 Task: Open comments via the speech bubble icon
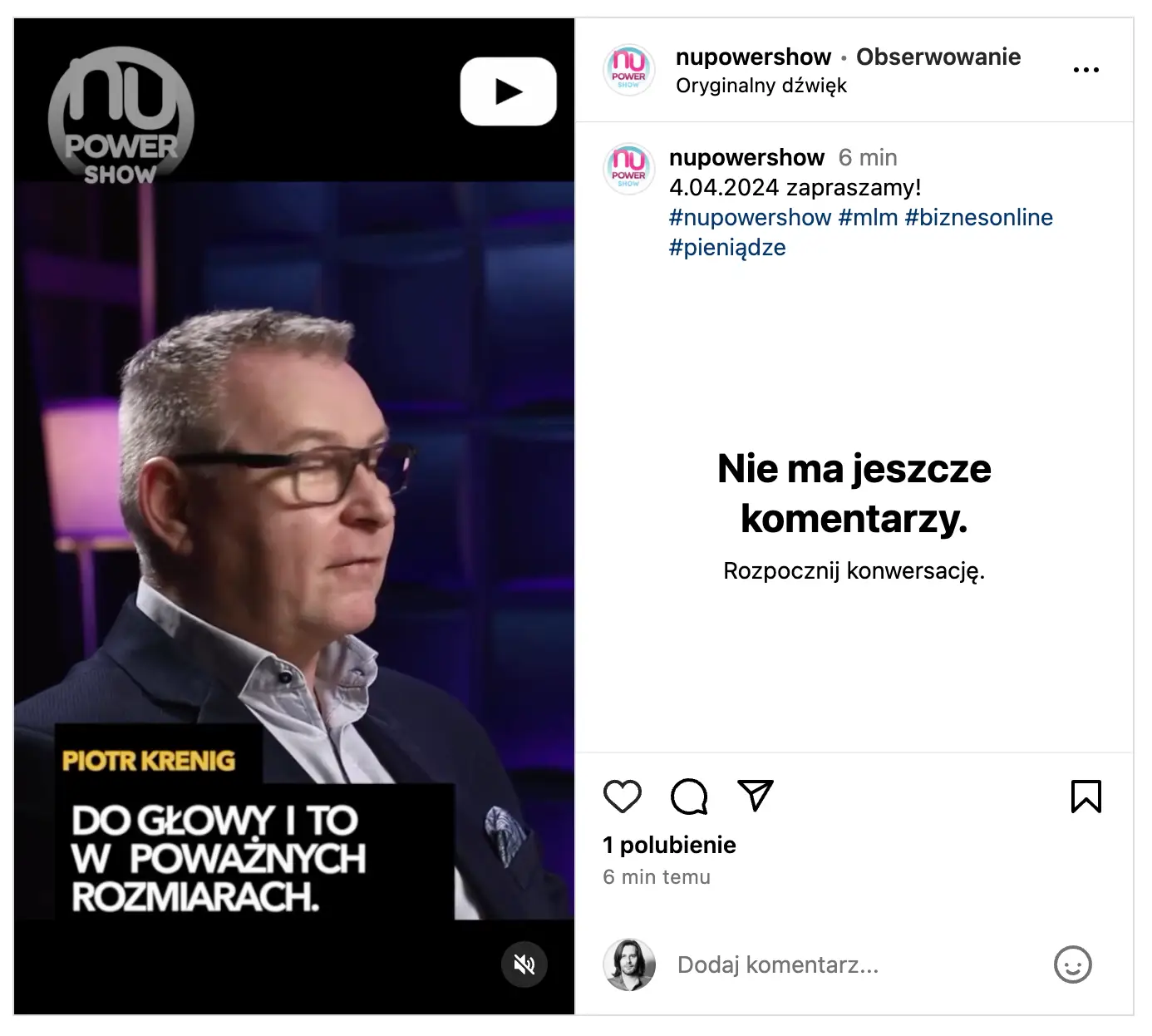coord(689,797)
